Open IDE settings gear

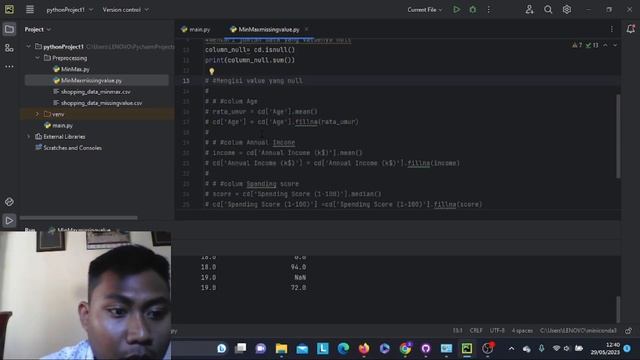[567, 9]
